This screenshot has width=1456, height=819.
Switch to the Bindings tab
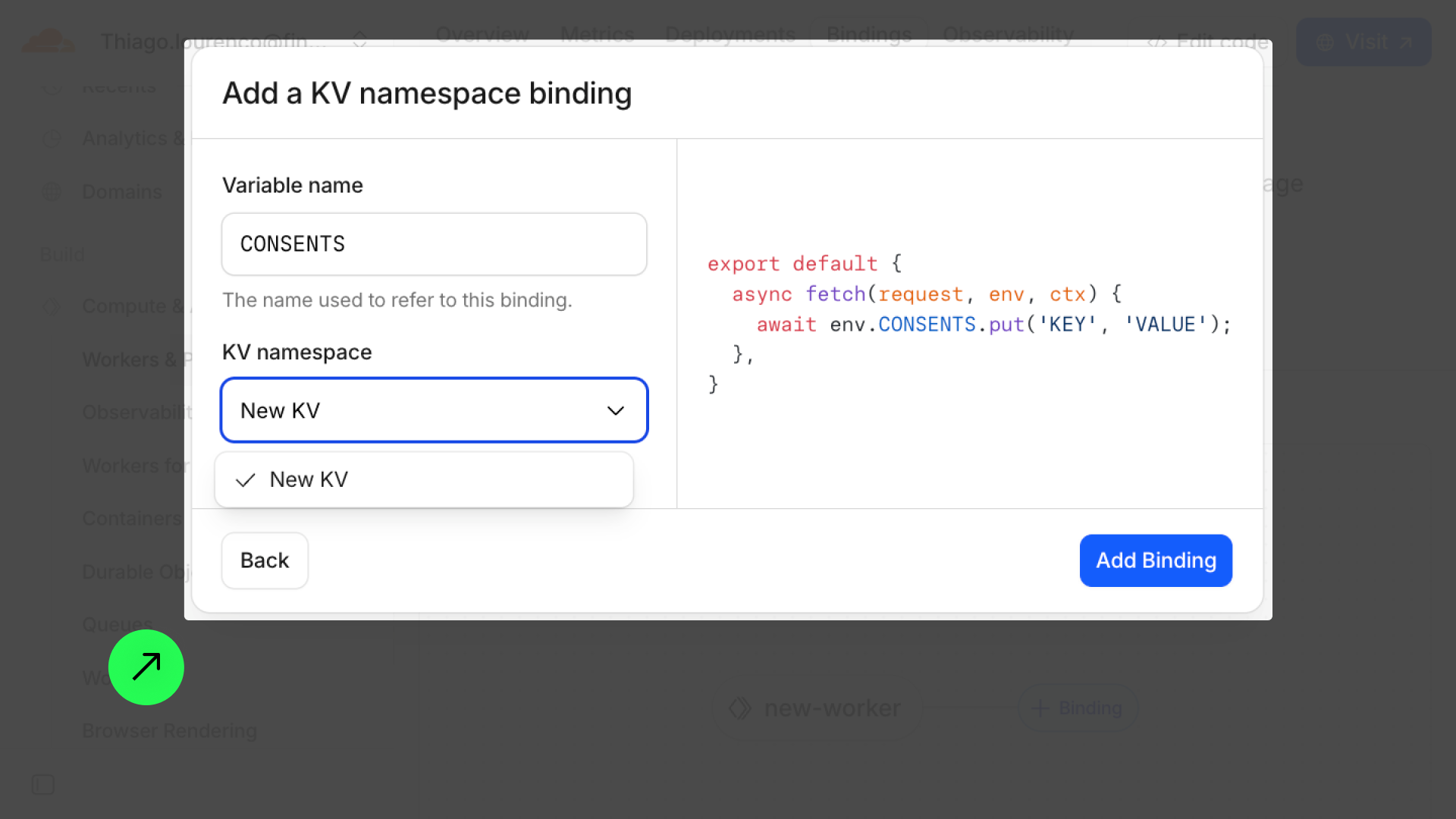coord(869,34)
